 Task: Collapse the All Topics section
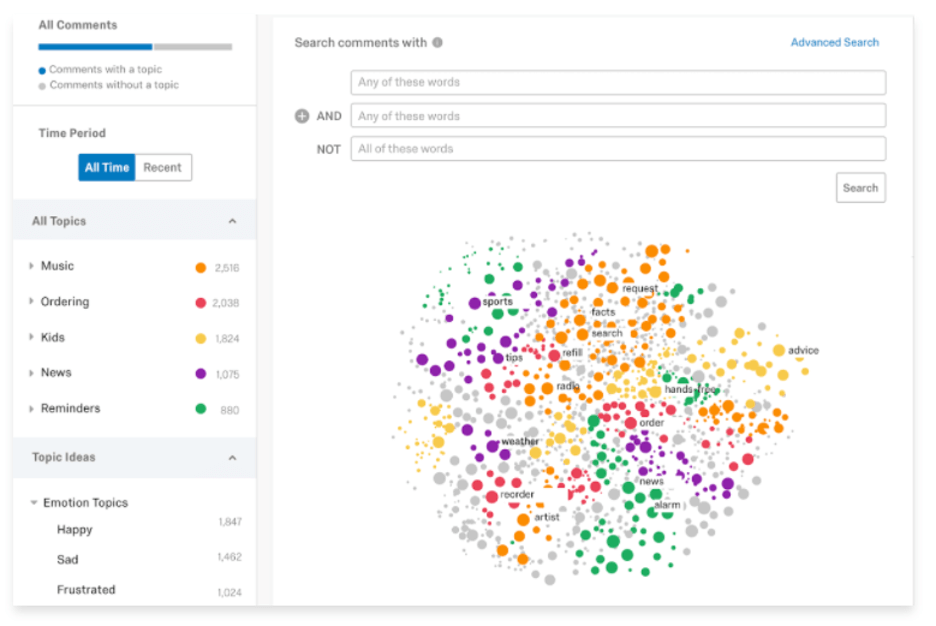tap(233, 221)
